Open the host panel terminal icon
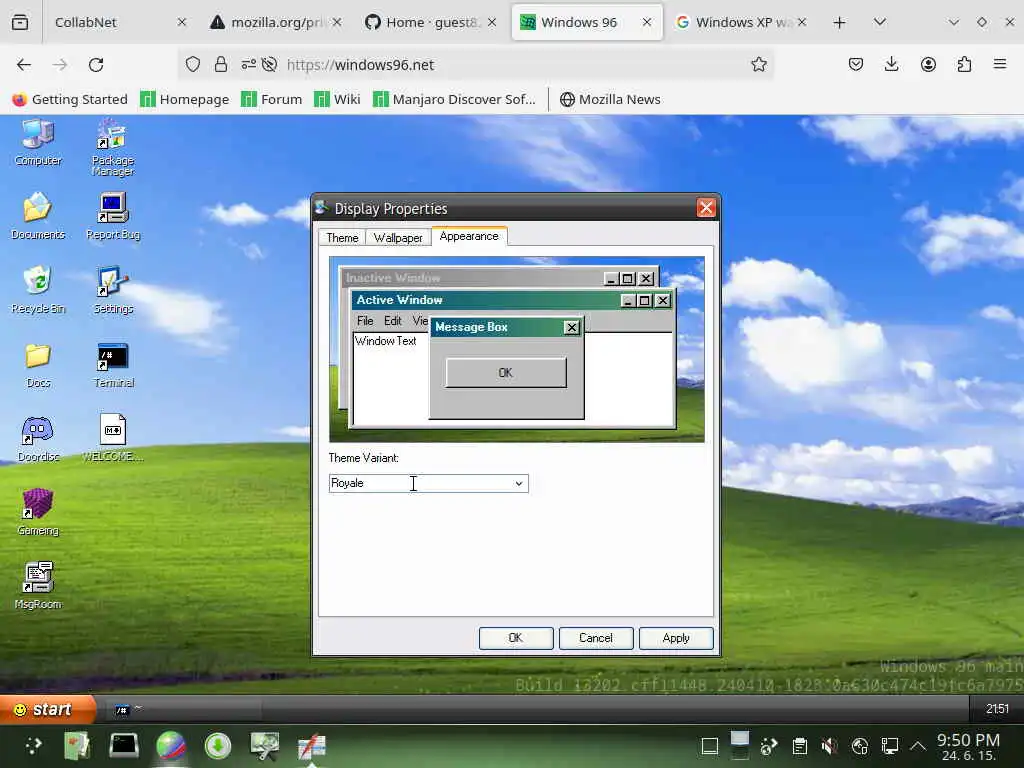Viewport: 1024px width, 768px height. [x=123, y=746]
